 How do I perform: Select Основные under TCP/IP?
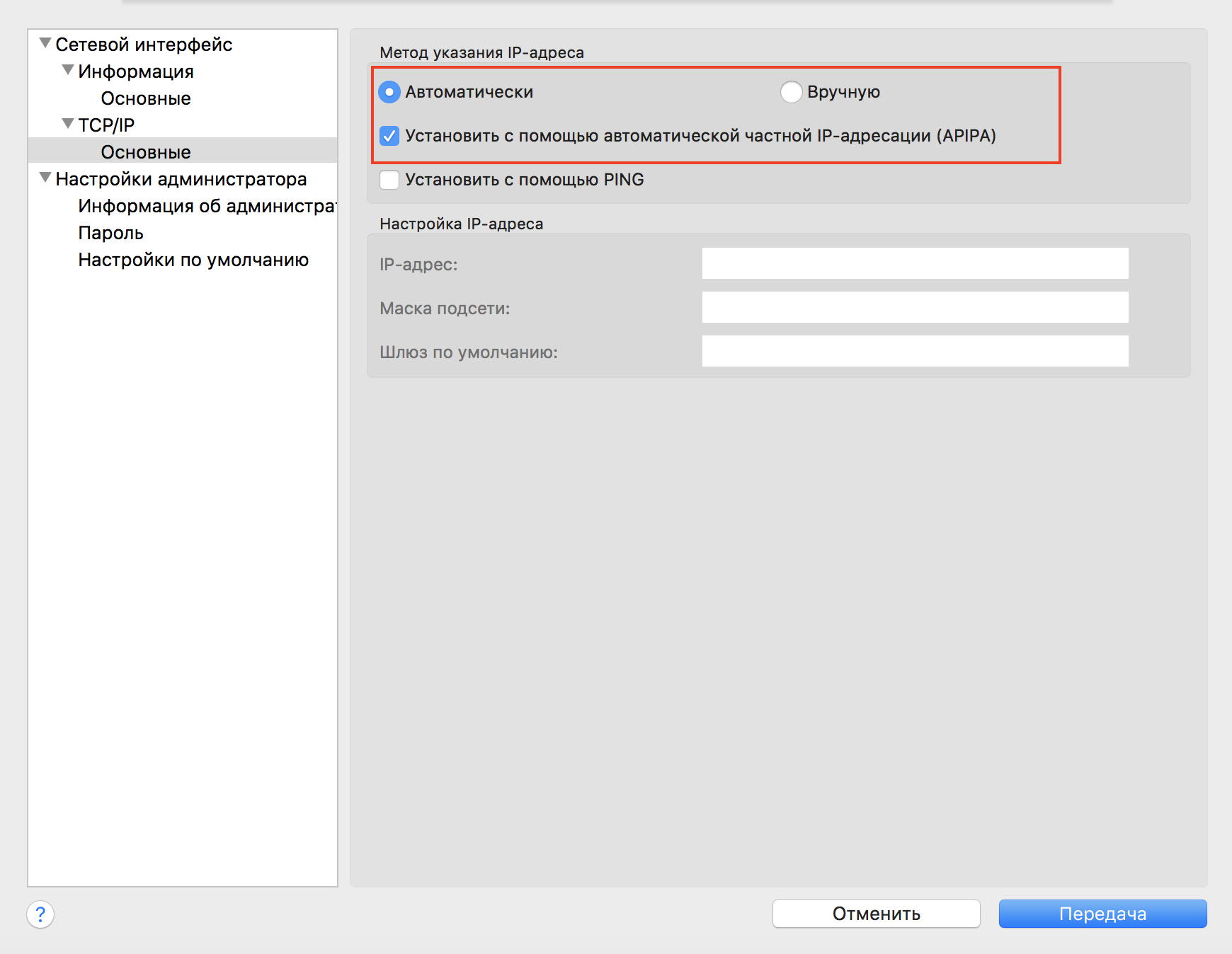point(146,152)
